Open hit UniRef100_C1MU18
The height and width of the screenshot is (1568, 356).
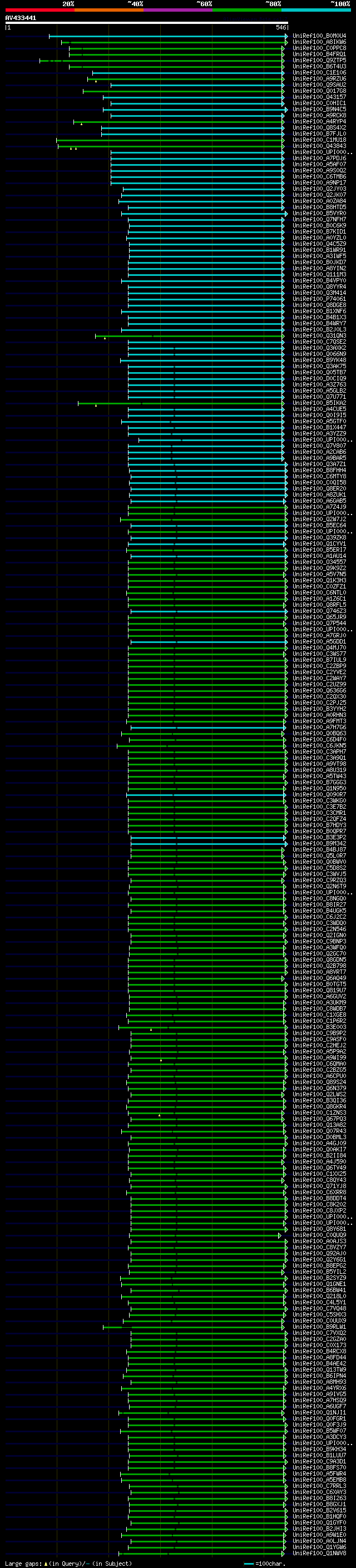click(x=319, y=140)
